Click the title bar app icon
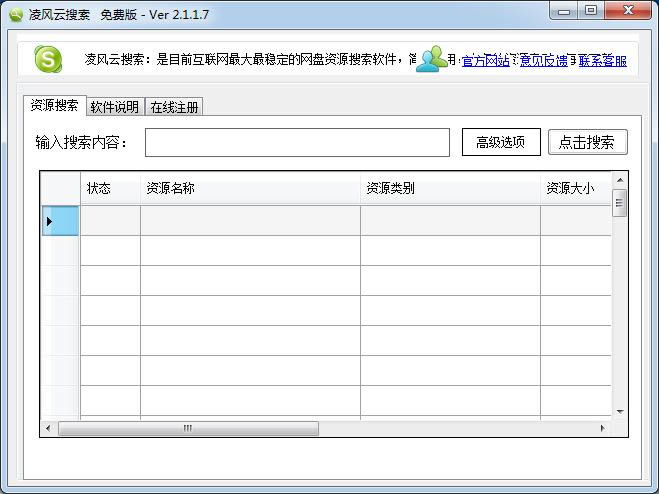 (16, 15)
